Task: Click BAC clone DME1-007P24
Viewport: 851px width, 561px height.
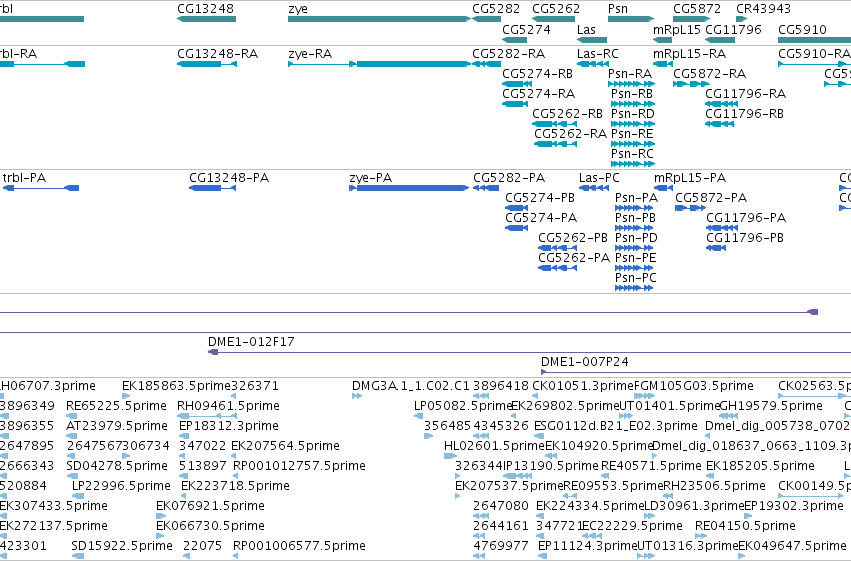Action: [585, 362]
